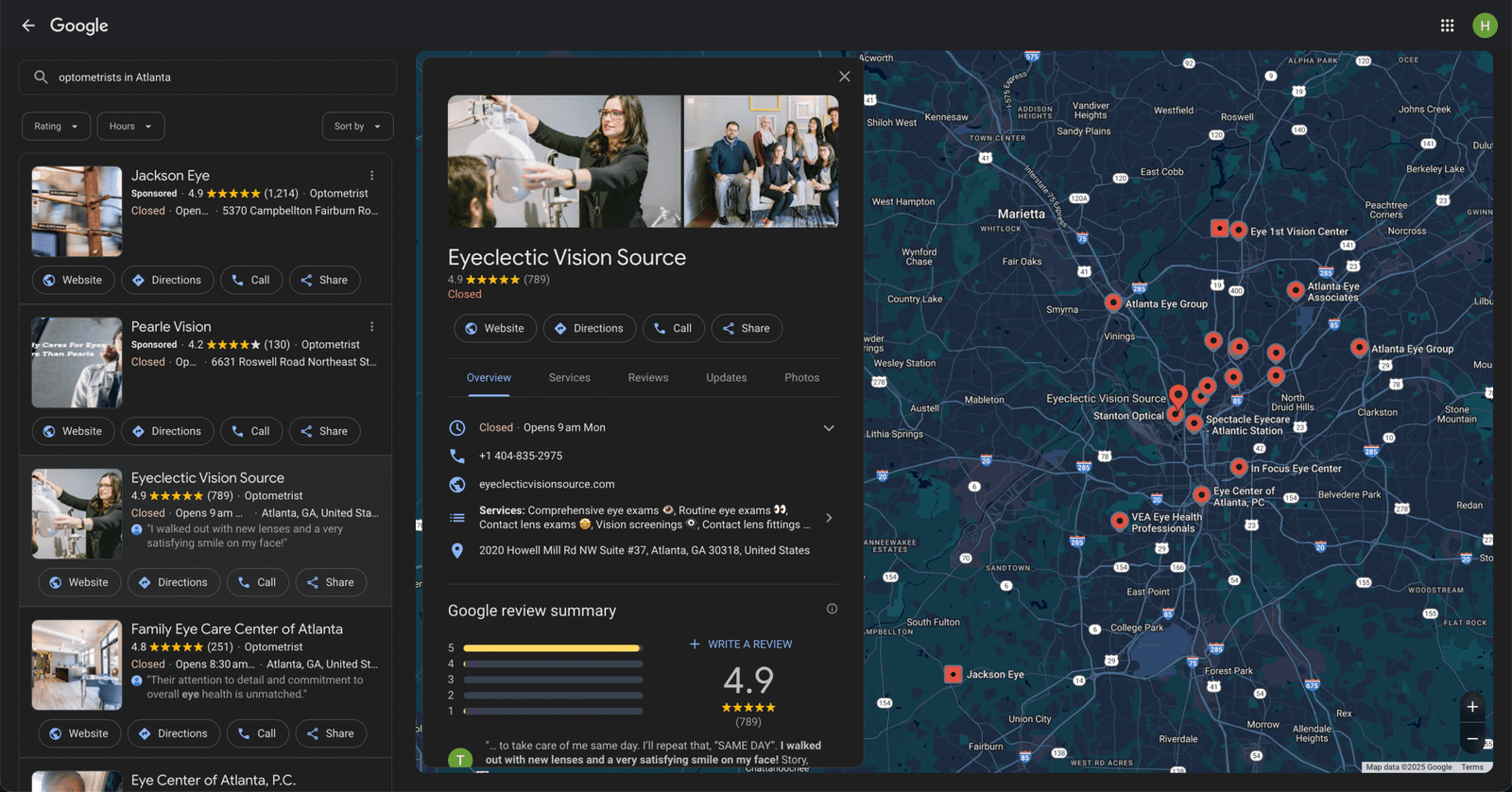Open the Rating filter dropdown

pos(56,126)
